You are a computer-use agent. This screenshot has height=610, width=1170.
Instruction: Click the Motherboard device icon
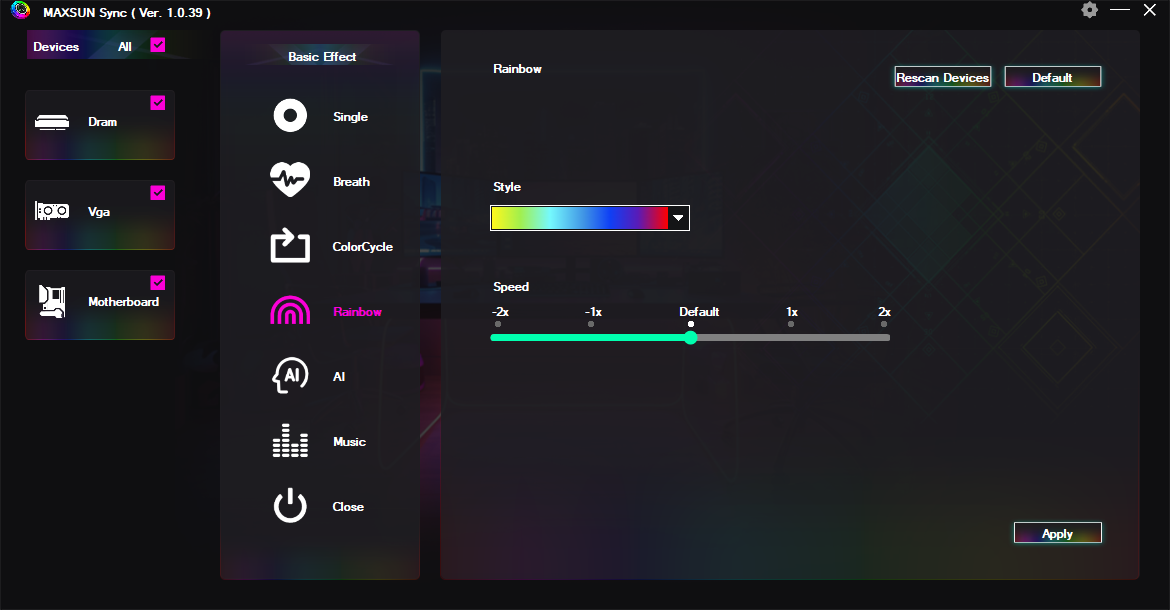click(52, 301)
